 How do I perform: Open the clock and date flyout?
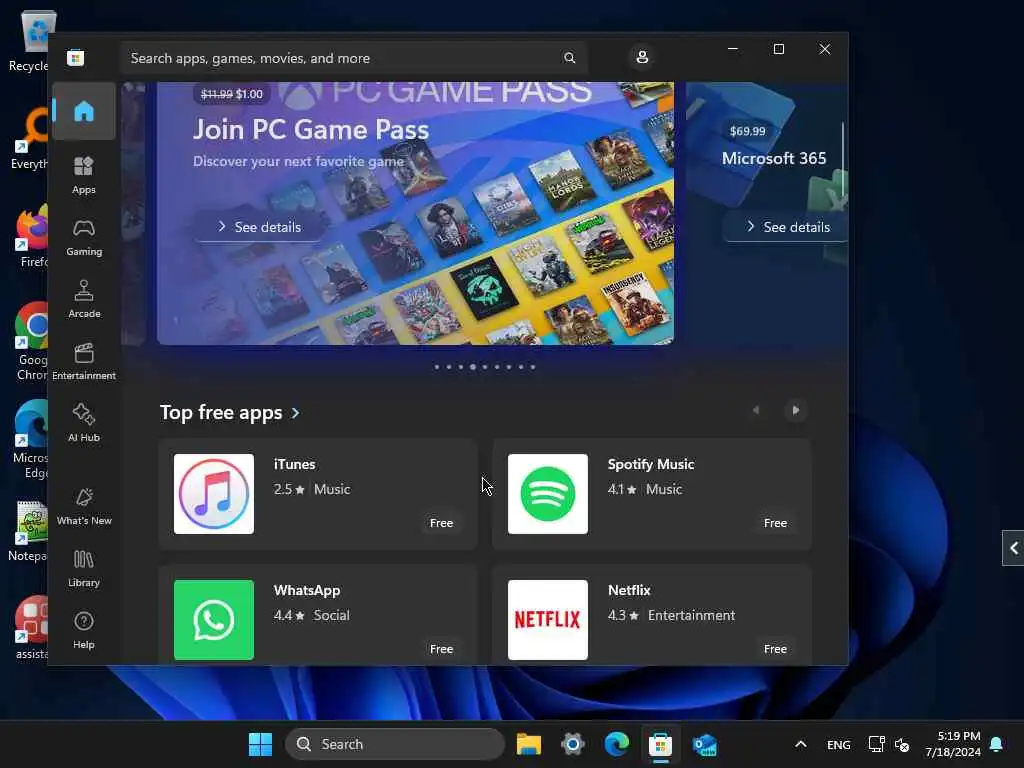[x=953, y=744]
